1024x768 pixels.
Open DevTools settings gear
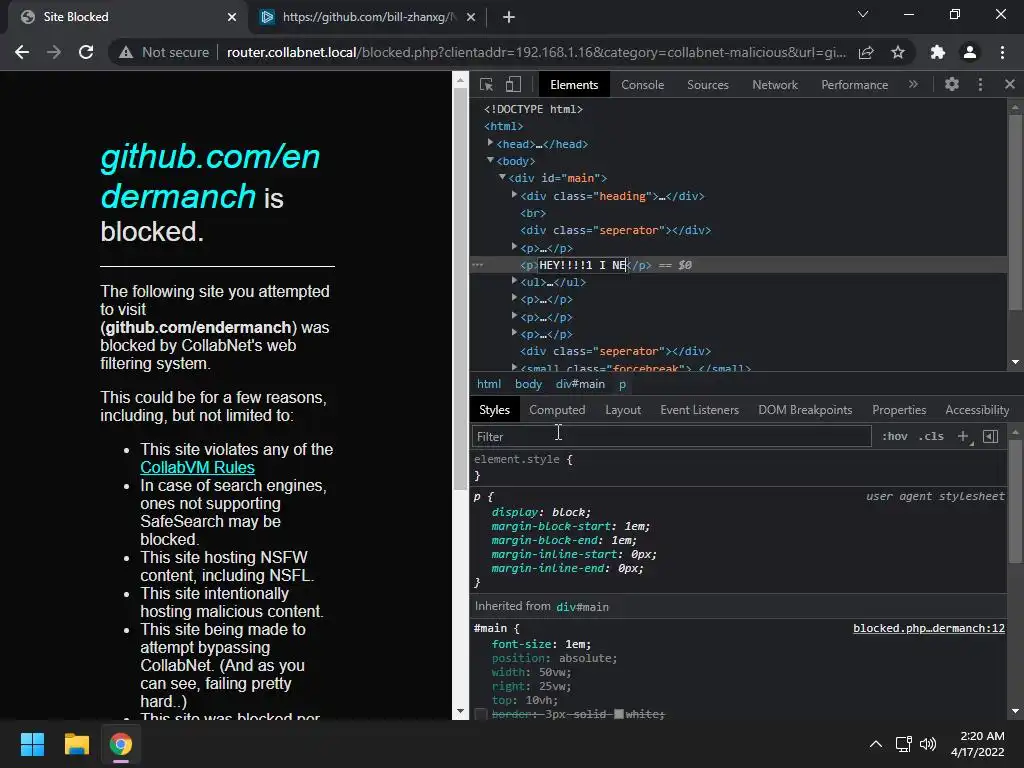click(952, 84)
